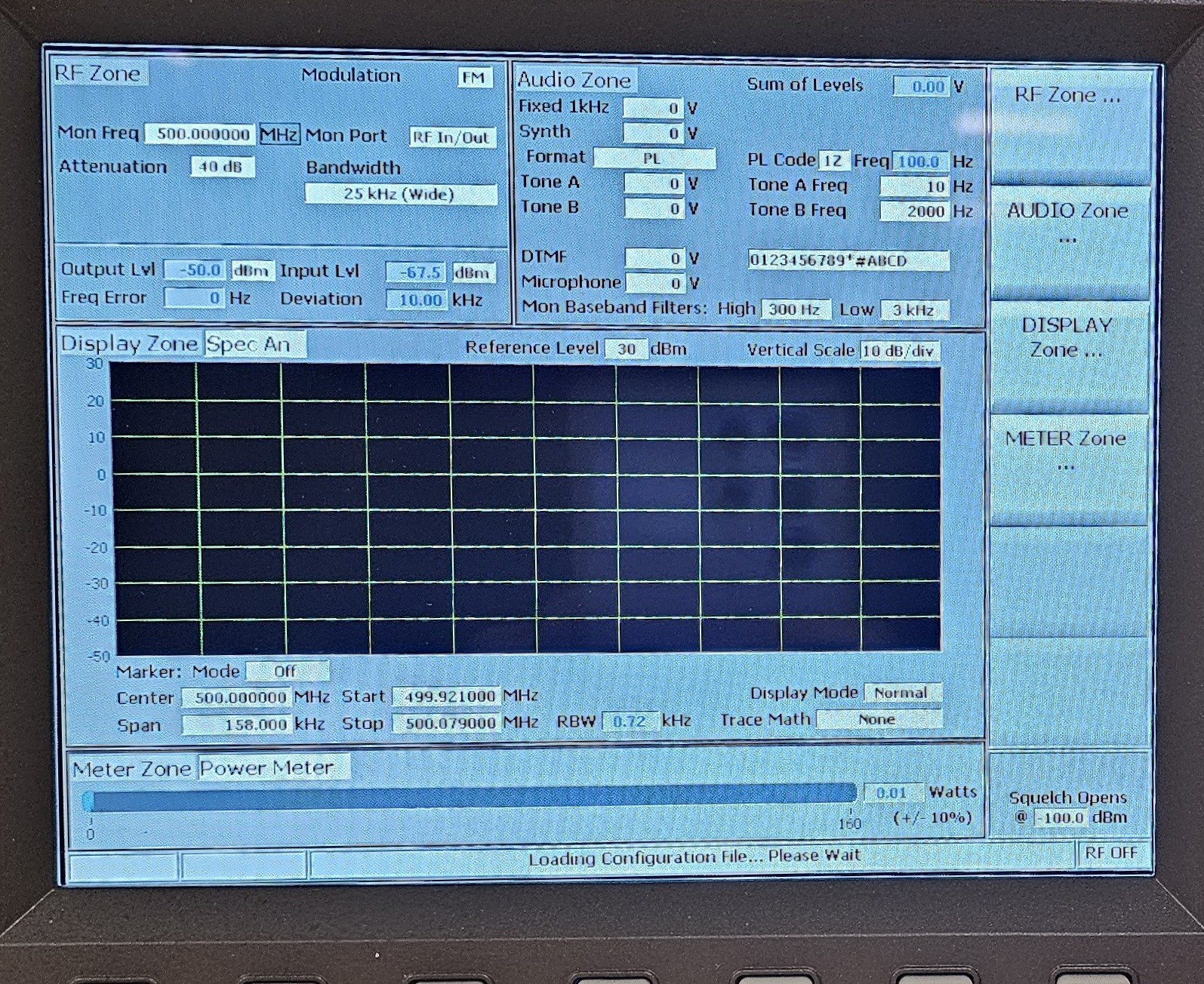Click the Loading Configuration File status message

[694, 858]
